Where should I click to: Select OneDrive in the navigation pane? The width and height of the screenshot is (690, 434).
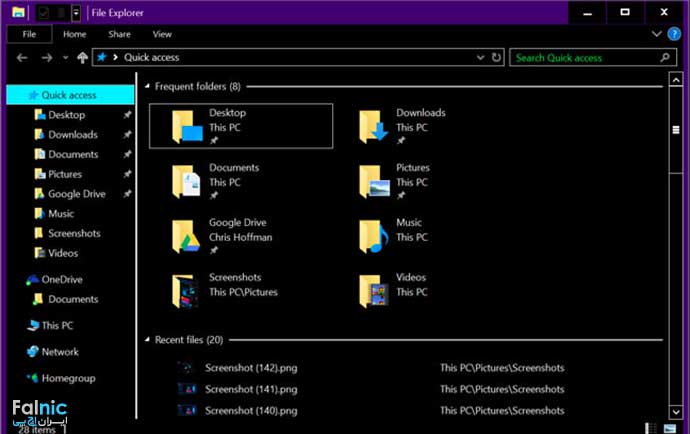[x=61, y=280]
